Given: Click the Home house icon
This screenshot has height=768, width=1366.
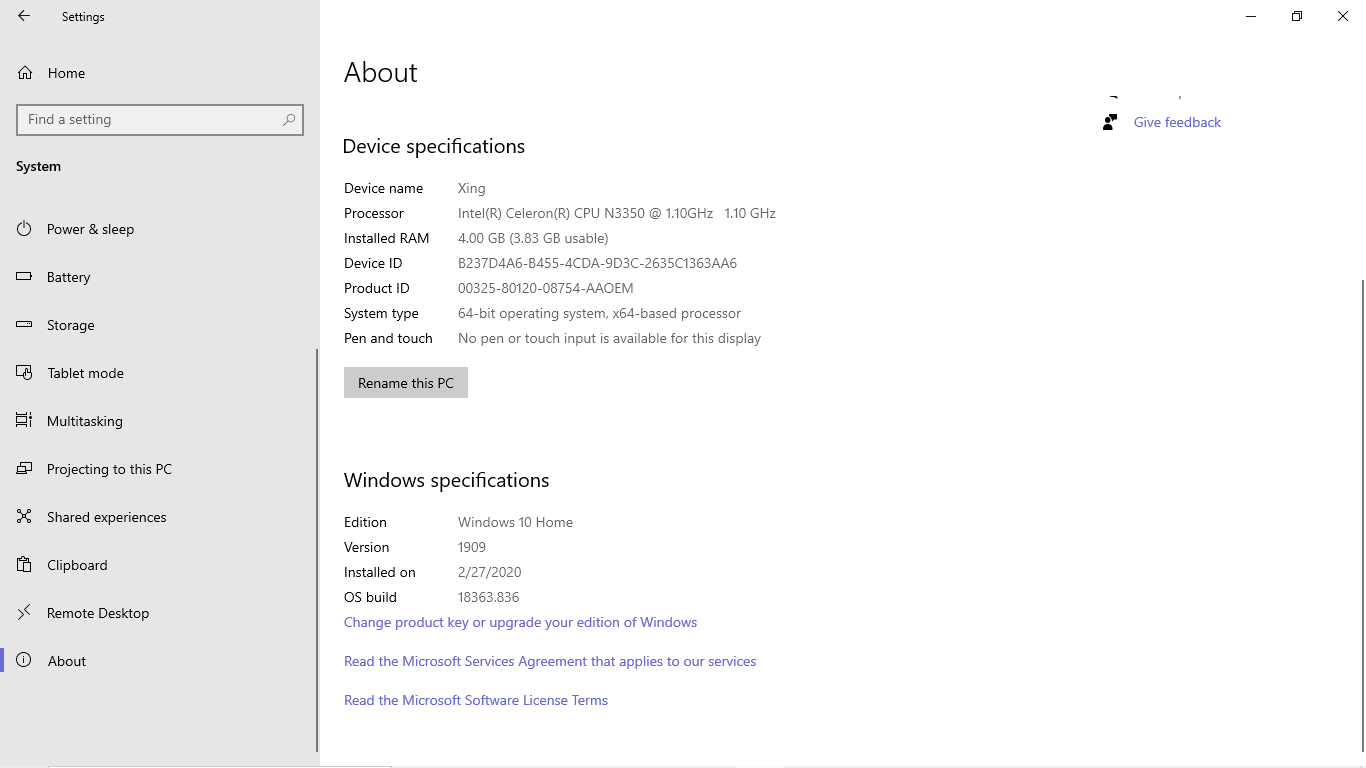Looking at the screenshot, I should 25,73.
